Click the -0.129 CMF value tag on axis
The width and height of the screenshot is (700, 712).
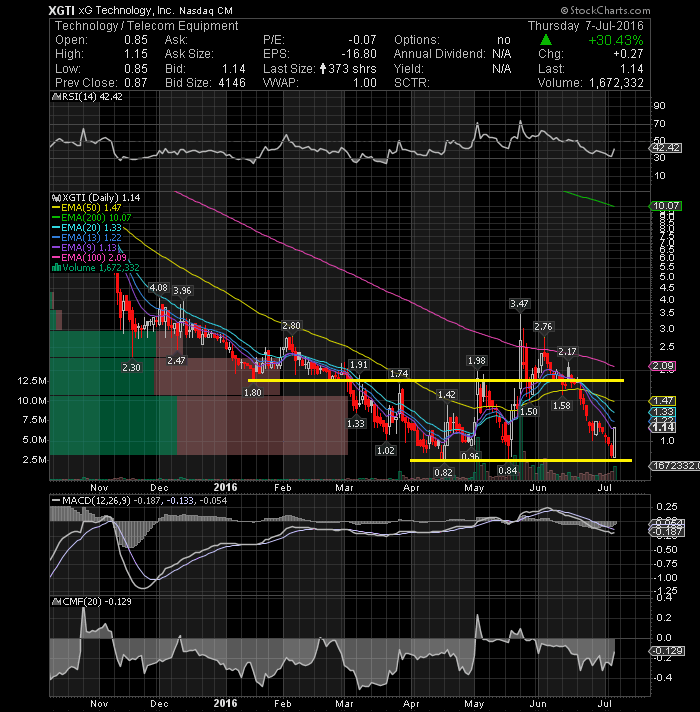point(667,651)
